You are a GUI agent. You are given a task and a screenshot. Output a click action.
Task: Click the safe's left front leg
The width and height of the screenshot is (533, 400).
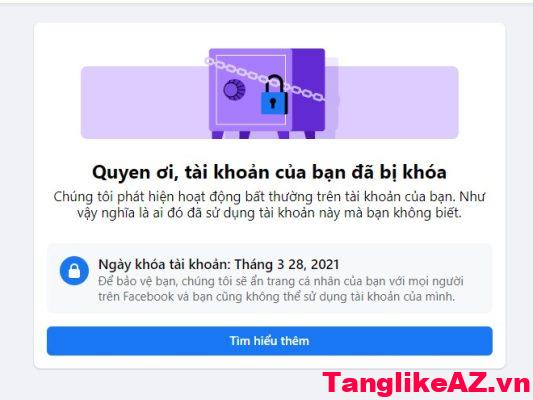tap(218, 135)
